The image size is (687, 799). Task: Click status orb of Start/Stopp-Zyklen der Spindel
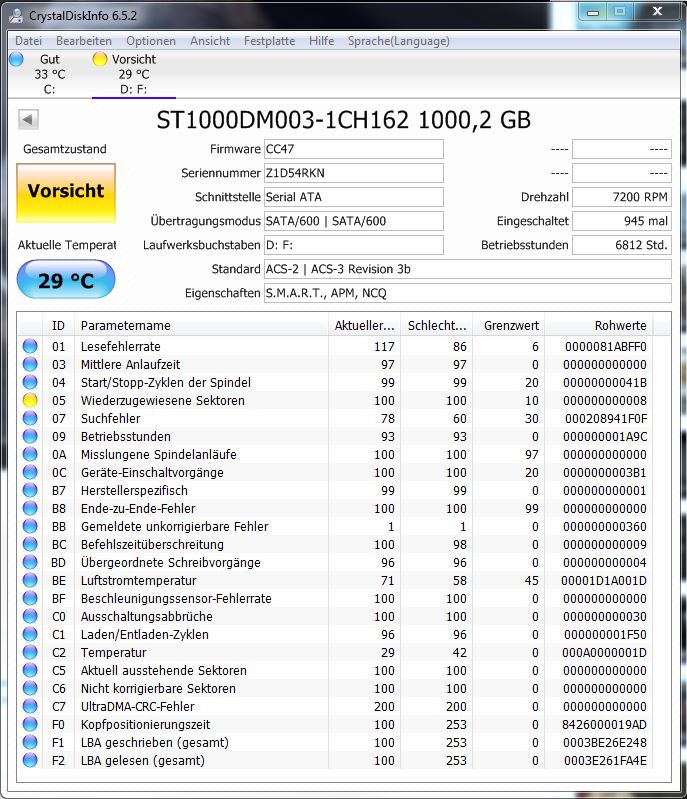coord(30,382)
